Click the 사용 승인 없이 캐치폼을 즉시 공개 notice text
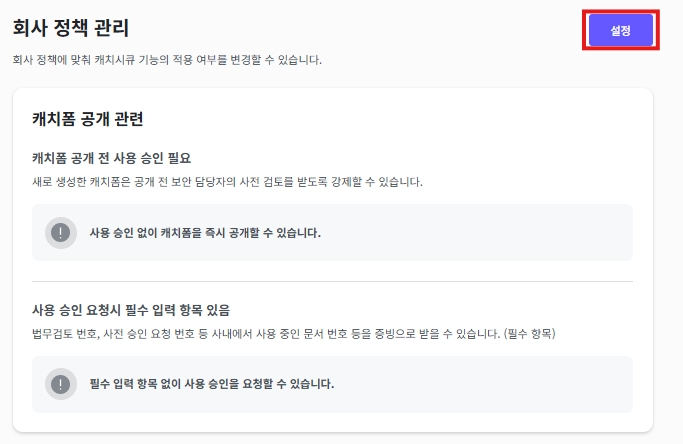 (205, 232)
